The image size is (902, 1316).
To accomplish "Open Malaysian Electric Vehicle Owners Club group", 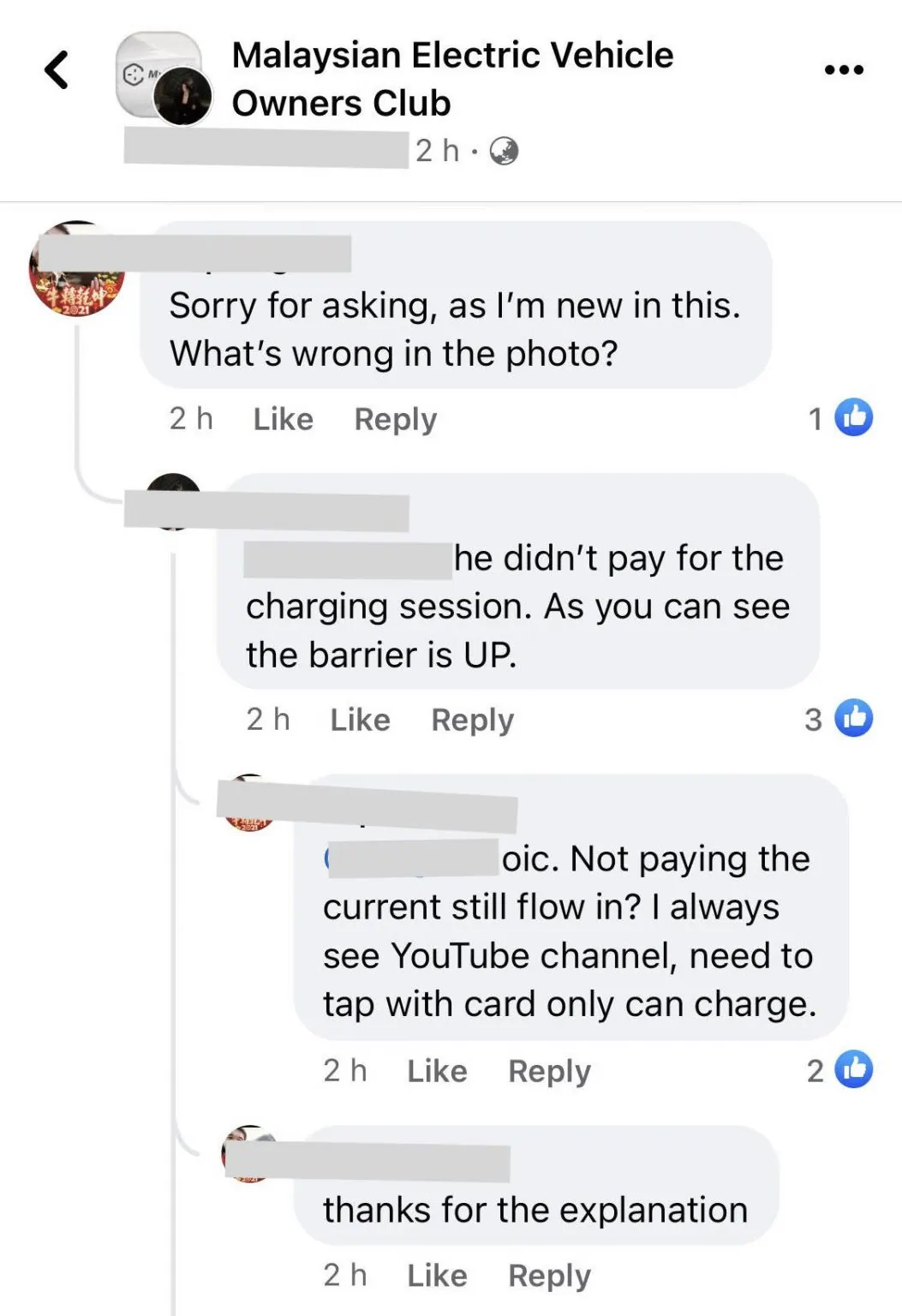I will 452,79.
